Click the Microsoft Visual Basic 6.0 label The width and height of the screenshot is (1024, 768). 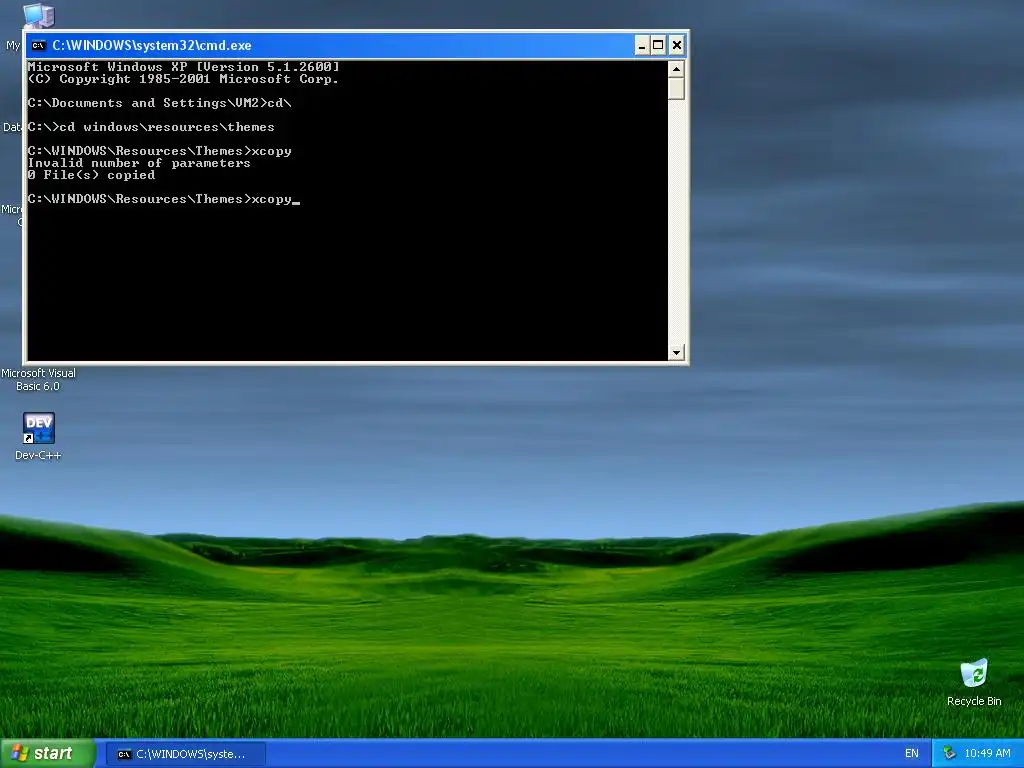(38, 379)
